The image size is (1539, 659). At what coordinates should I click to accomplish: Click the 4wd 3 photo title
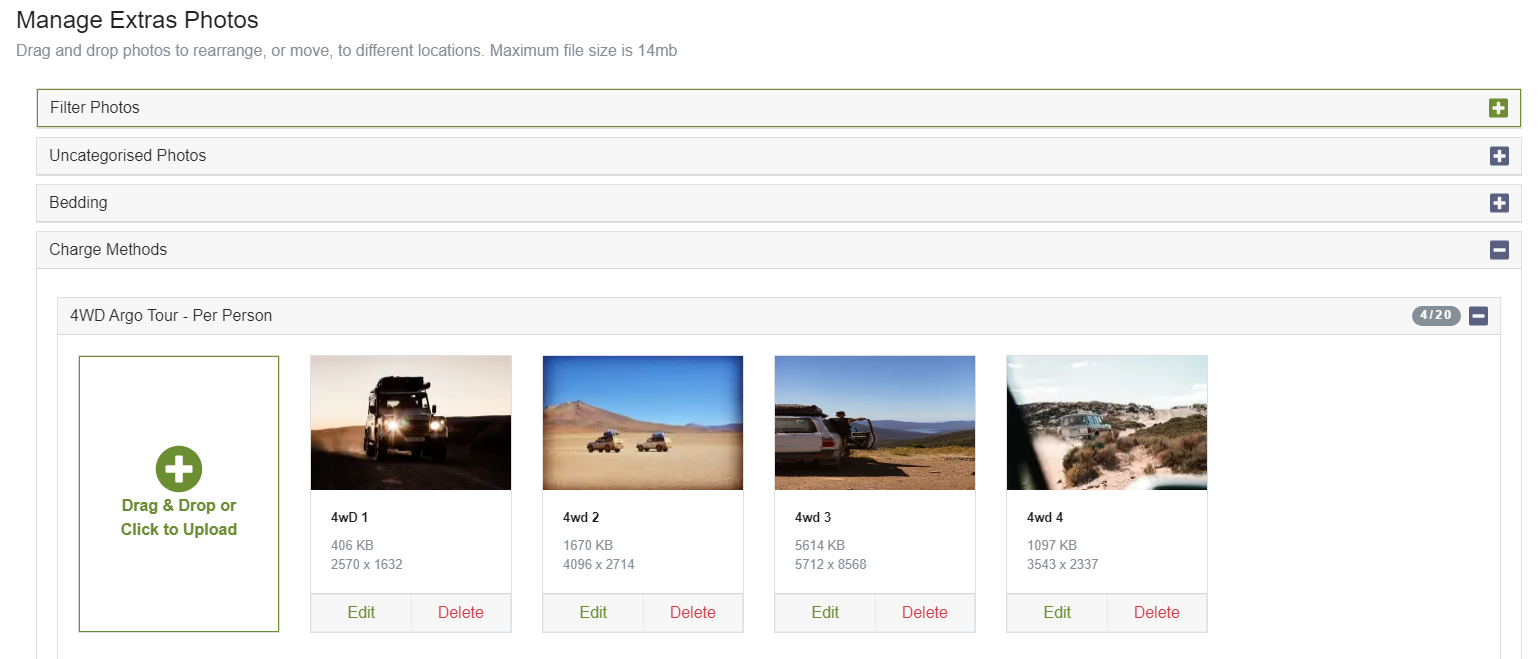click(813, 518)
